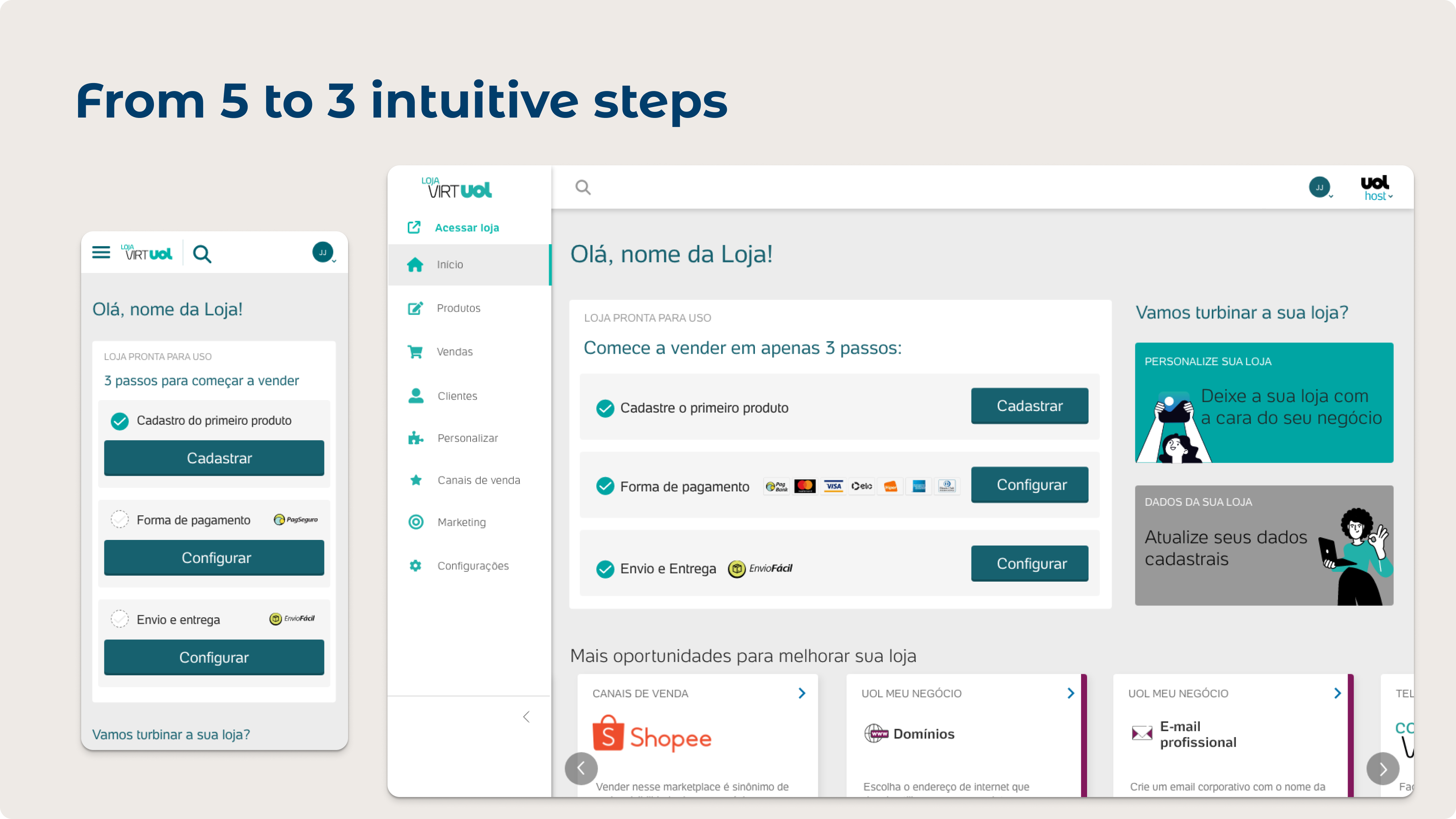Toggle the Cadastre o primeiro produto checkmark
Image resolution: width=1456 pixels, height=819 pixels.
[x=606, y=407]
